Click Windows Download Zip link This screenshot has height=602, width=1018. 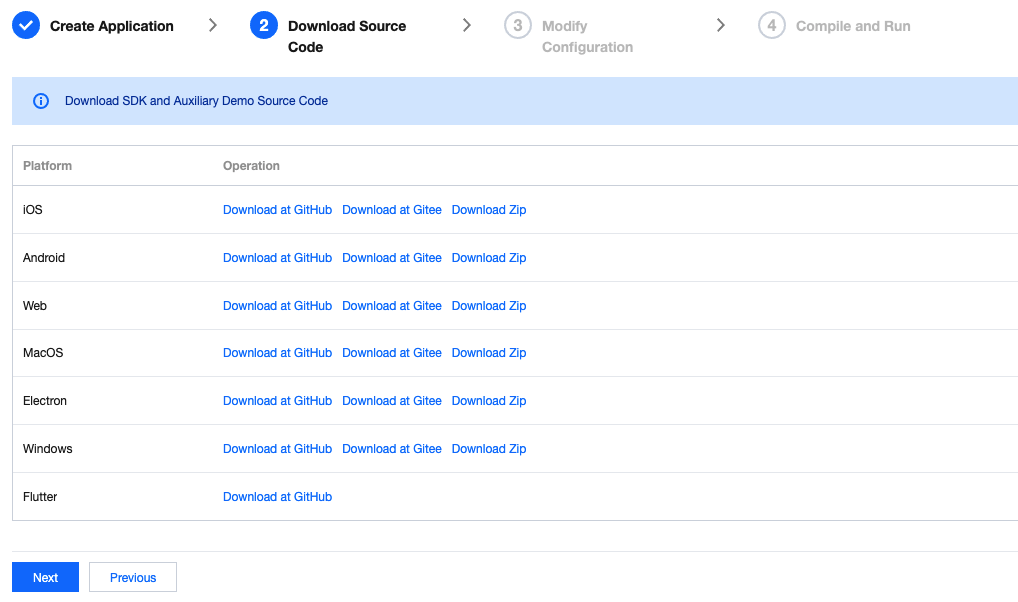coord(489,449)
